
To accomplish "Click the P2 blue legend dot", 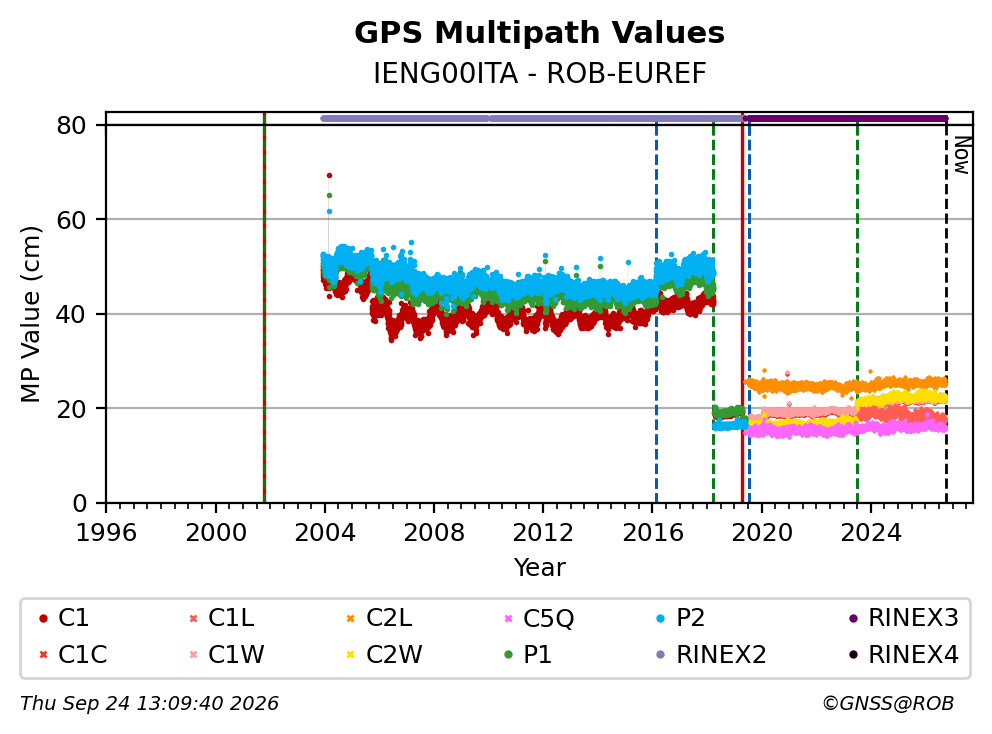I will (x=661, y=618).
